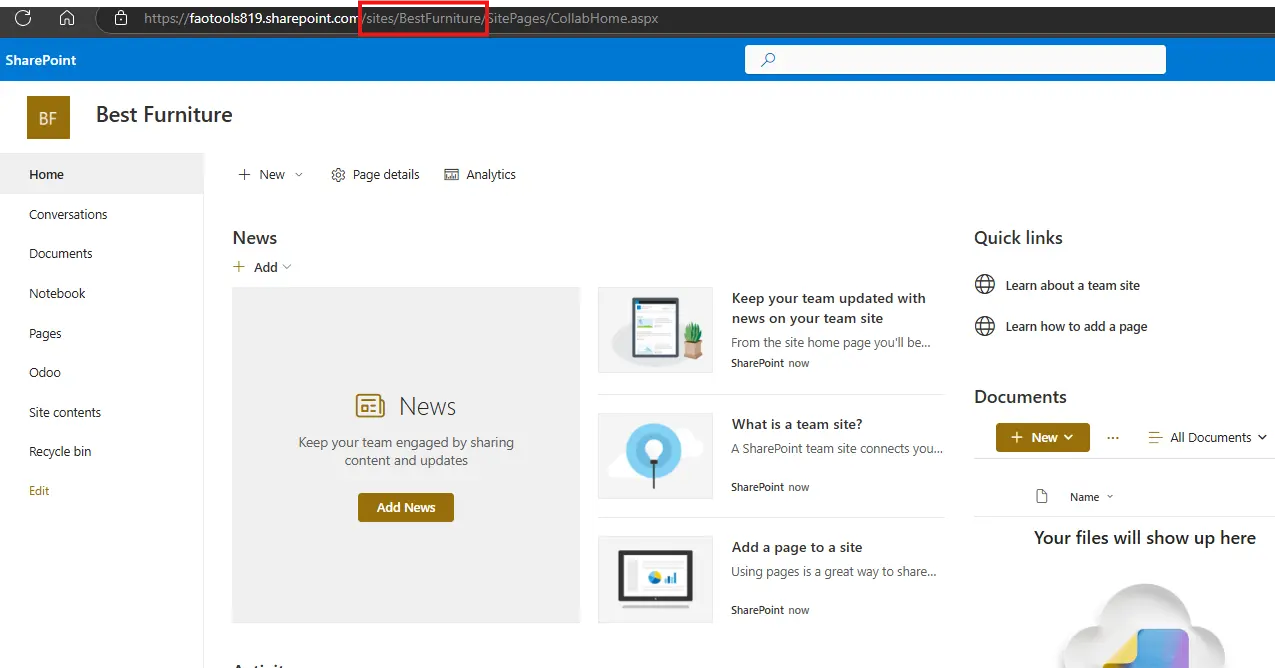
Task: Click the Page details gear icon
Action: click(338, 175)
